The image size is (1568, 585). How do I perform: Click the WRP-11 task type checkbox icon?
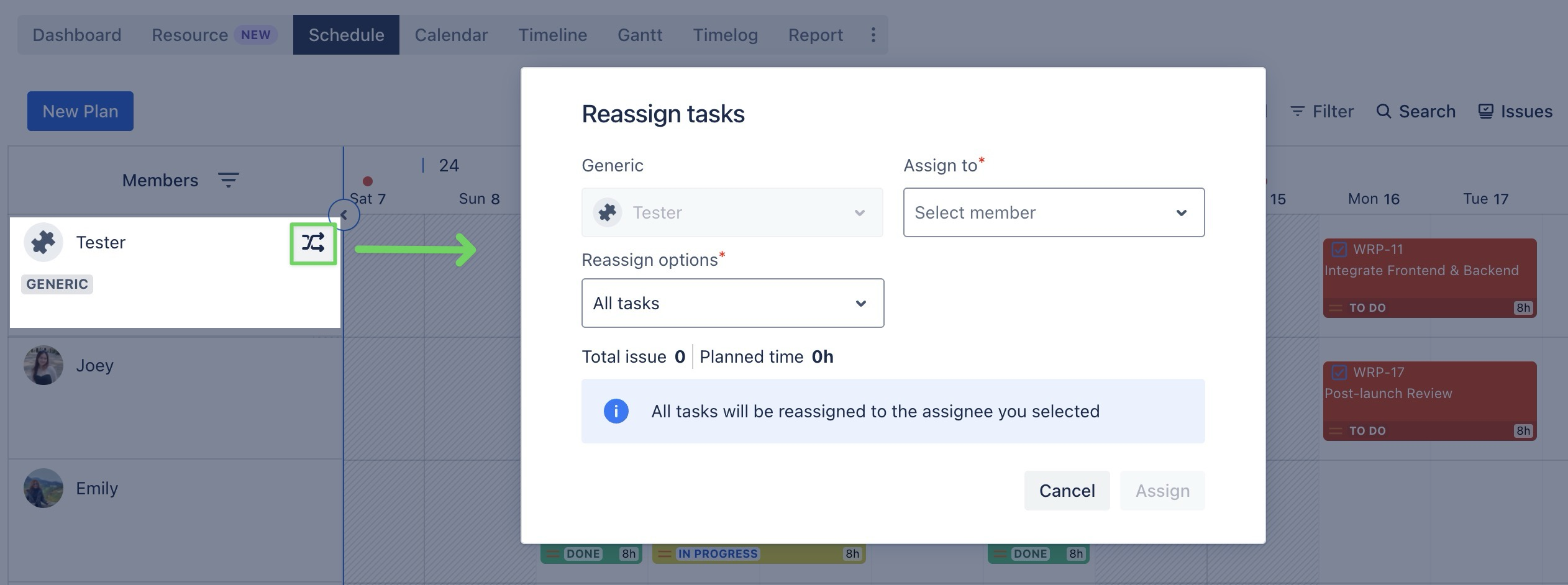(1339, 250)
